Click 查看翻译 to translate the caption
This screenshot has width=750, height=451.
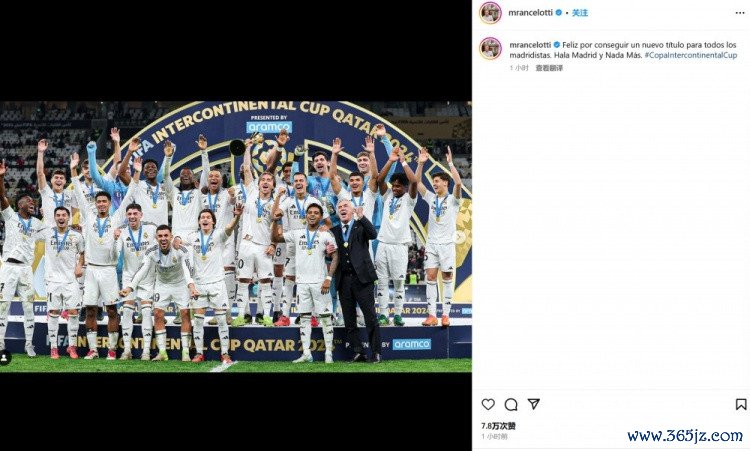click(x=549, y=68)
